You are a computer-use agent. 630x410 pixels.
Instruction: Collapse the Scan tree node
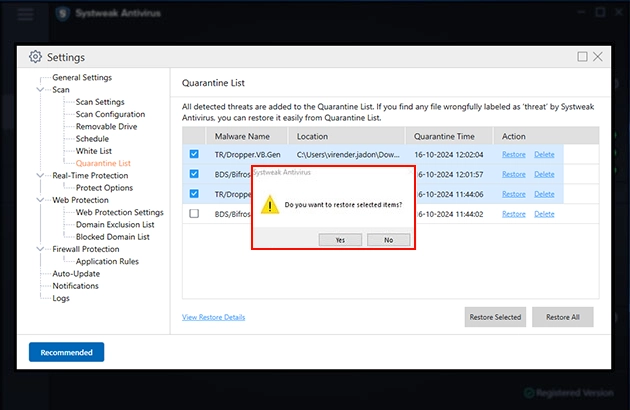tap(39, 90)
